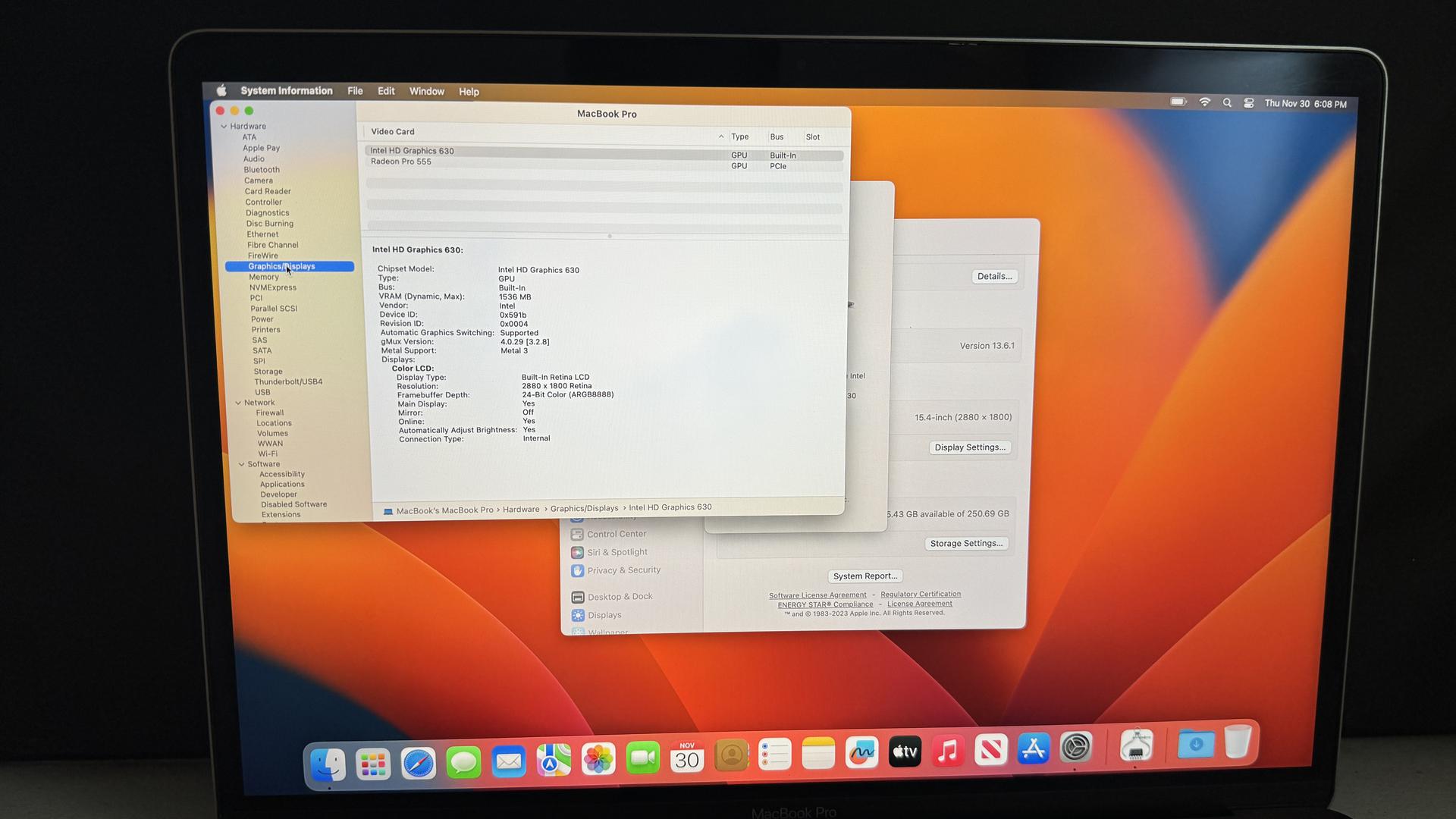Click the date and time in menu bar
The width and height of the screenshot is (1456, 819).
[1305, 104]
